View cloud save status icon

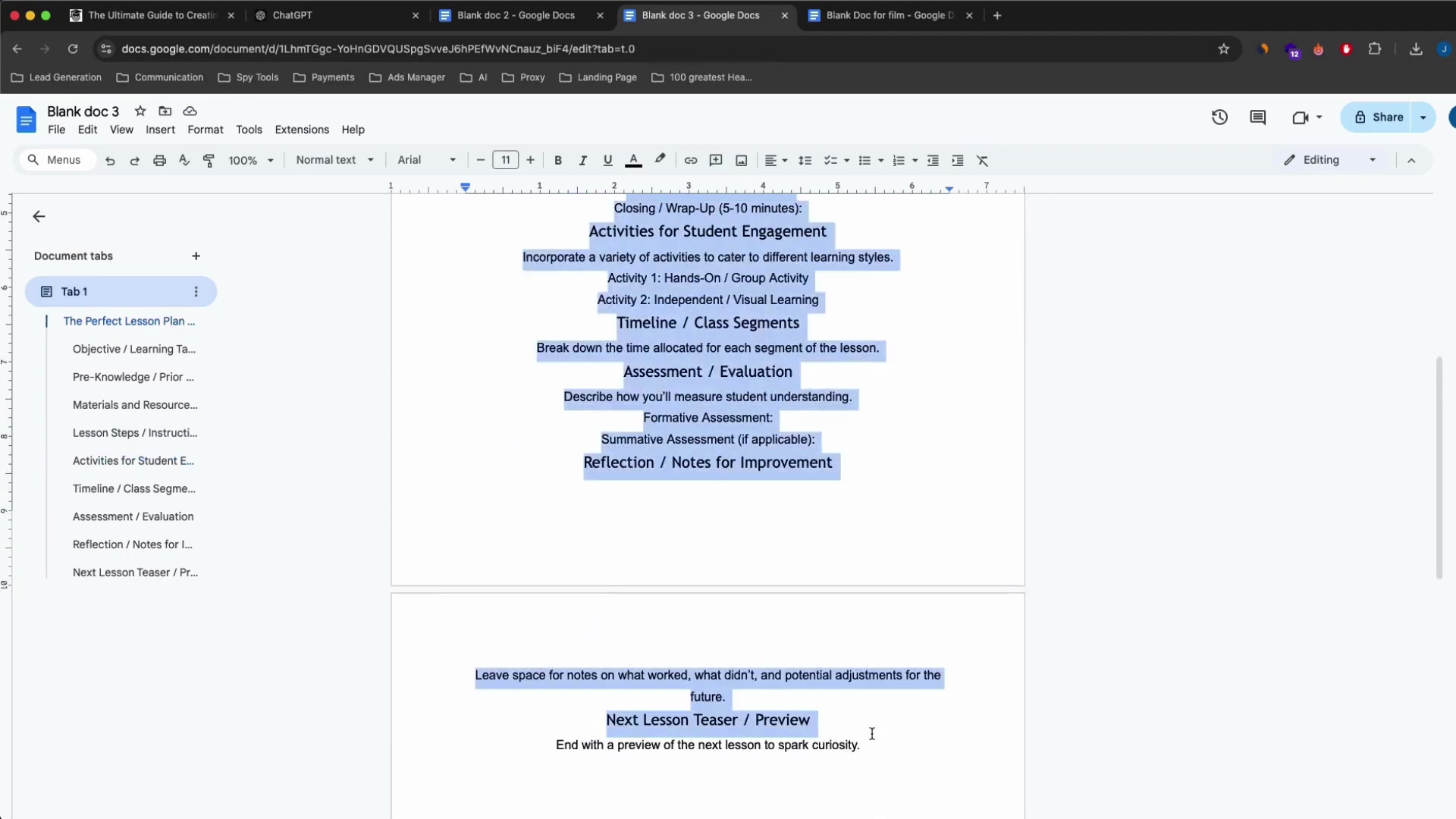[x=190, y=111]
